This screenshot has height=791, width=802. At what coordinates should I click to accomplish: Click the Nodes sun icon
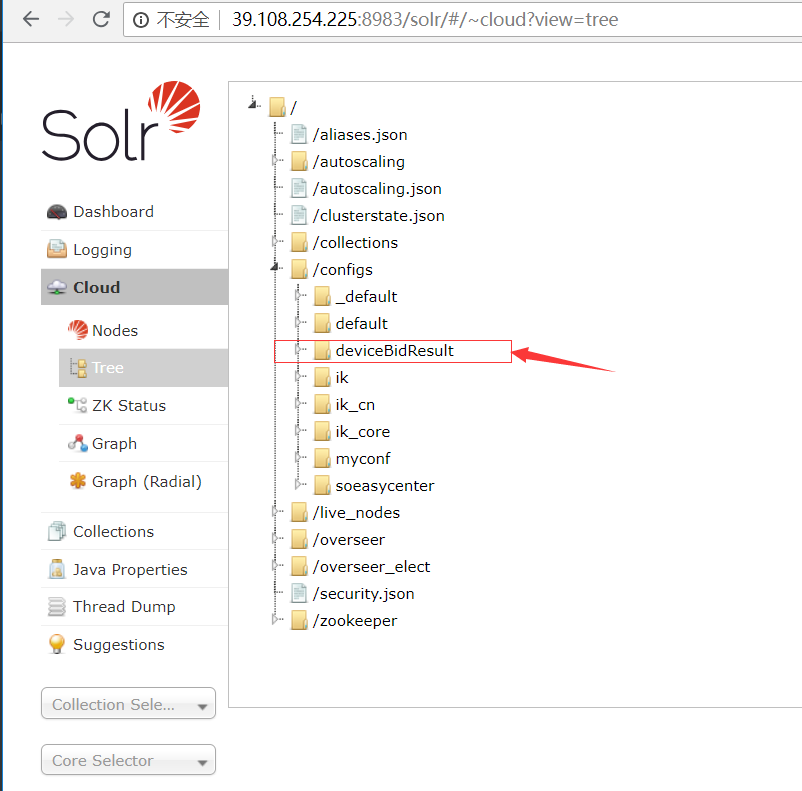click(x=78, y=330)
